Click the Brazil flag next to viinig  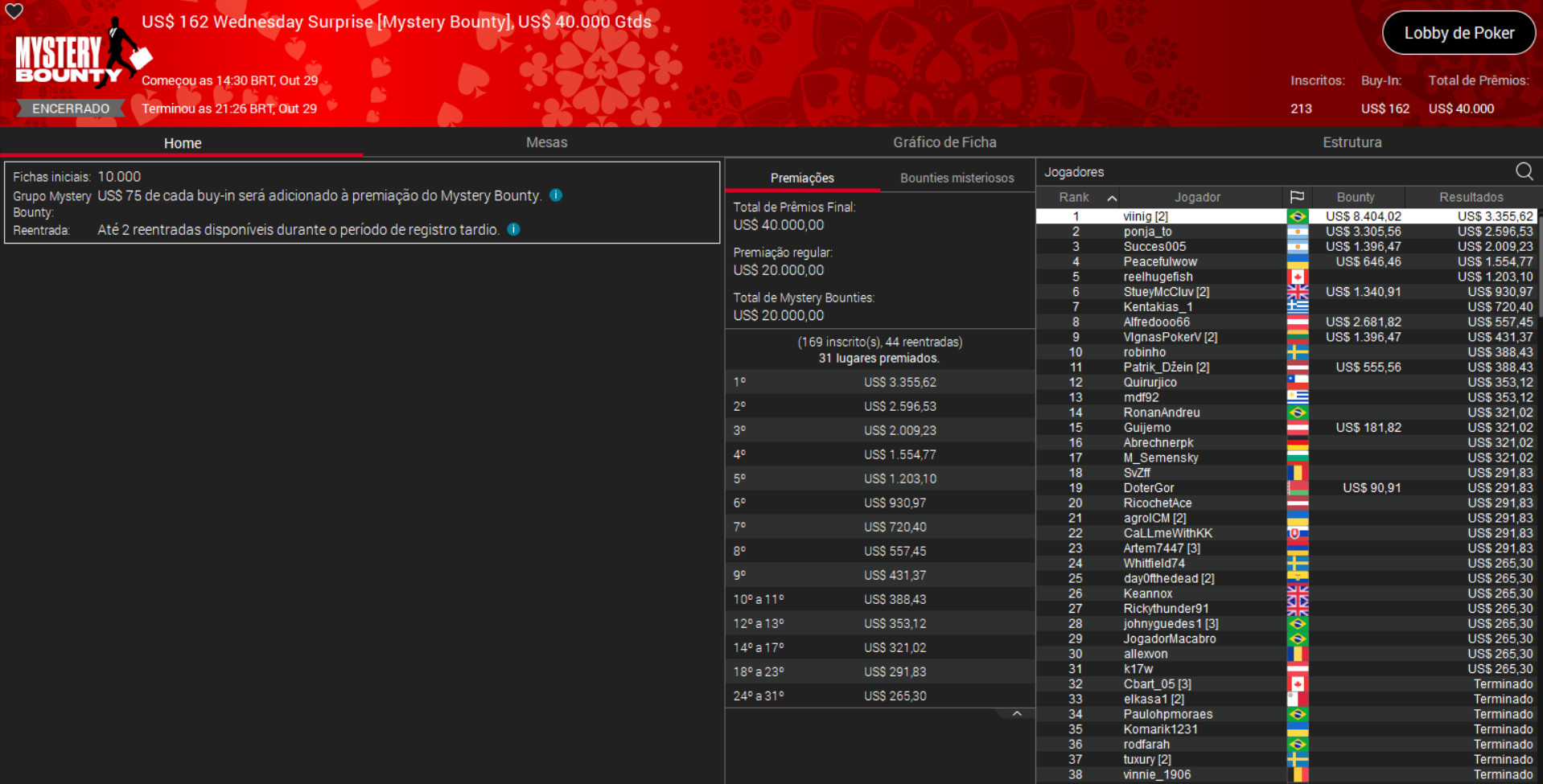(x=1298, y=215)
